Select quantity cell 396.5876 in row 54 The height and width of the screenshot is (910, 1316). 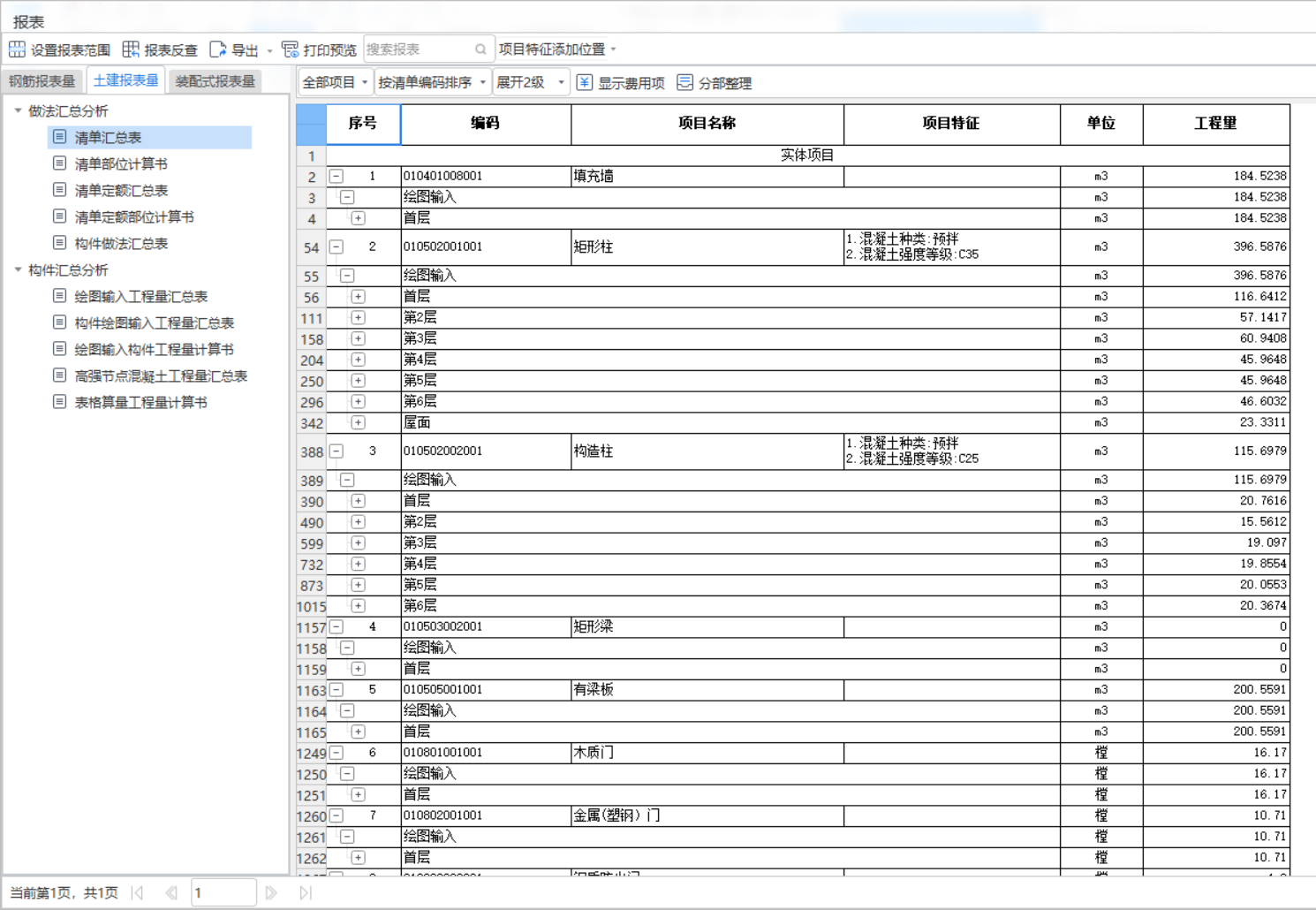[1216, 246]
